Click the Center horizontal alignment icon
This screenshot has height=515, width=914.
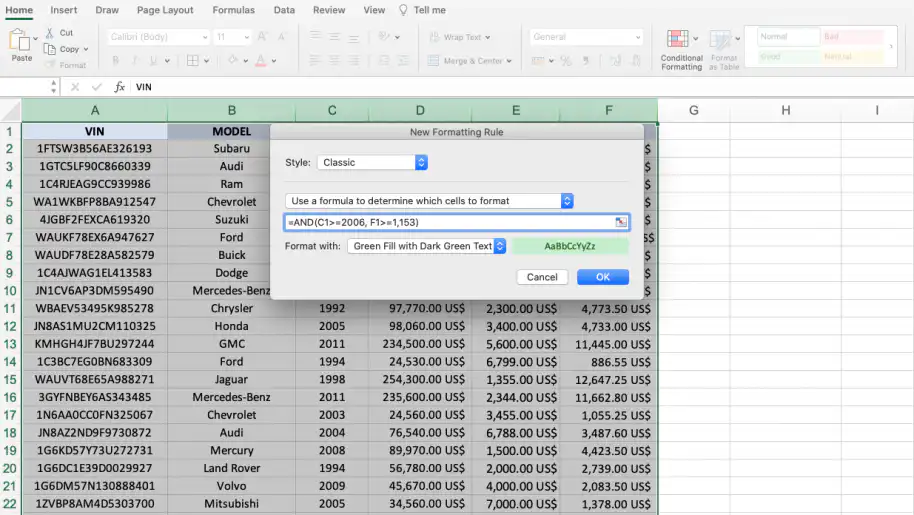(334, 60)
